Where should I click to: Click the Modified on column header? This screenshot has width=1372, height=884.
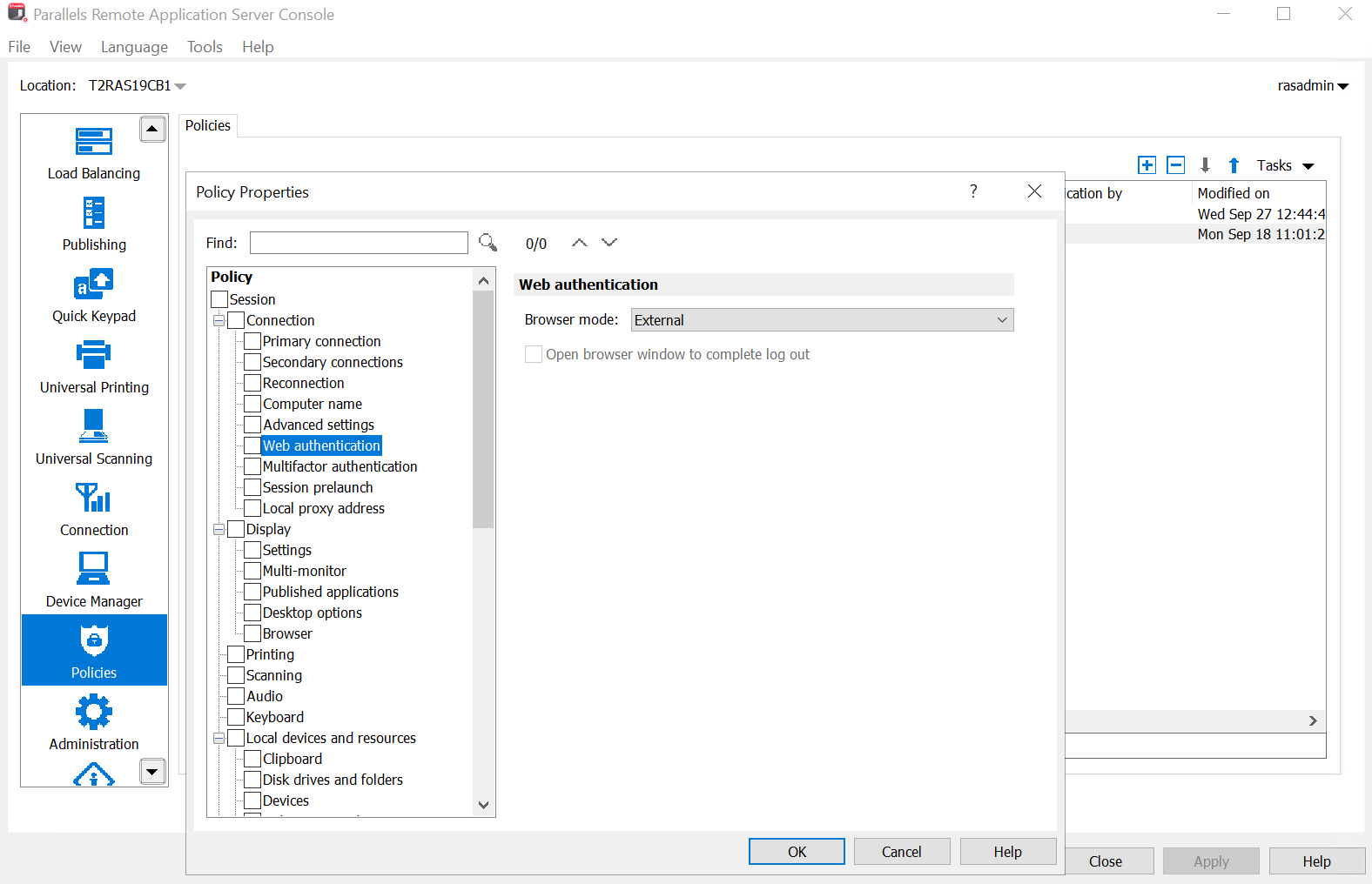coord(1259,193)
